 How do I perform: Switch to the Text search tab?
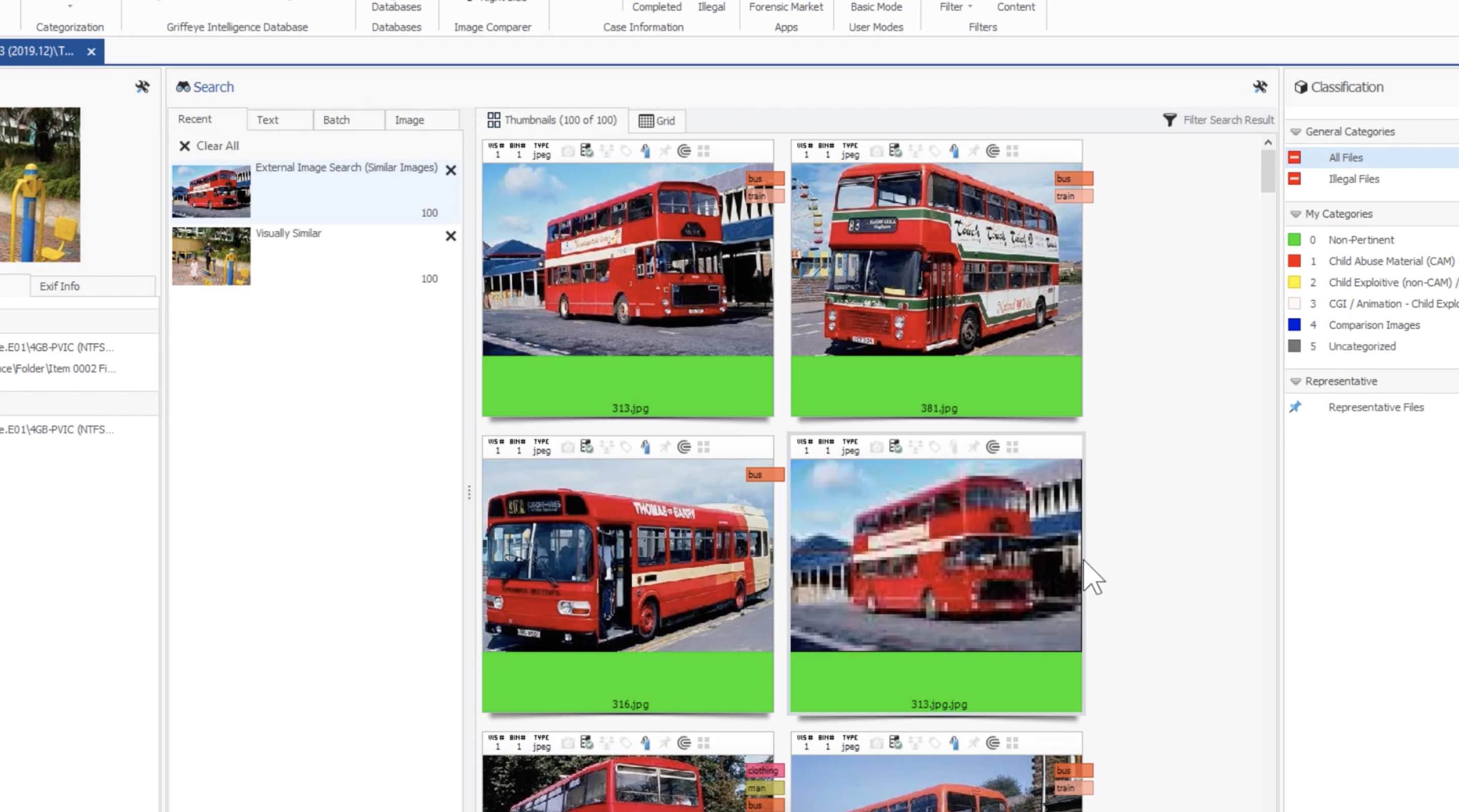tap(280, 120)
